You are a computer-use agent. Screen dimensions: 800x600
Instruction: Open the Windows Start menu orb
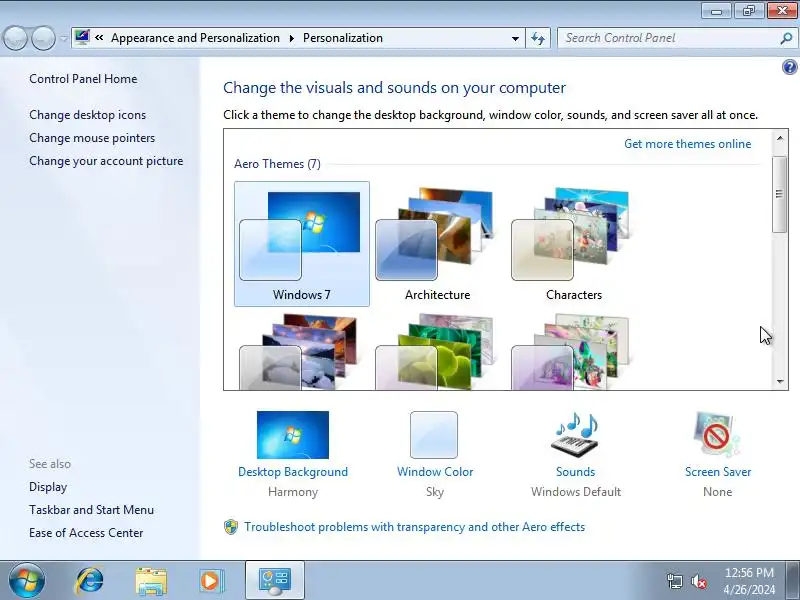(27, 580)
